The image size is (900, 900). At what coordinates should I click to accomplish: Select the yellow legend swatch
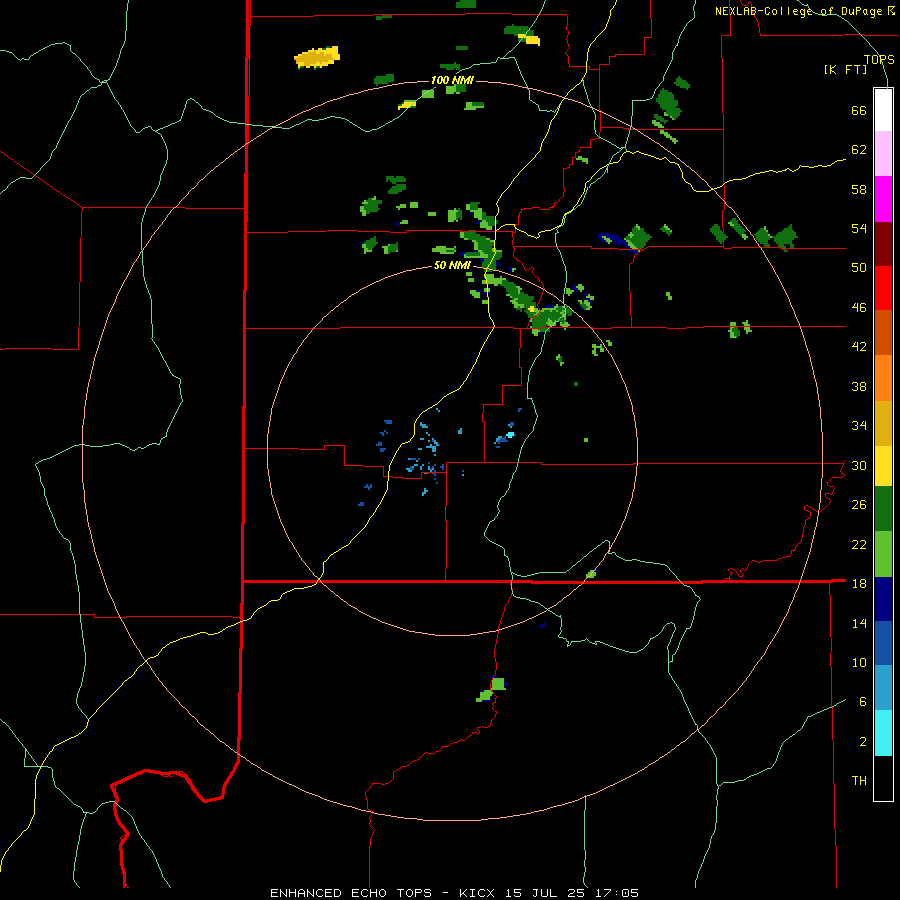[x=883, y=466]
